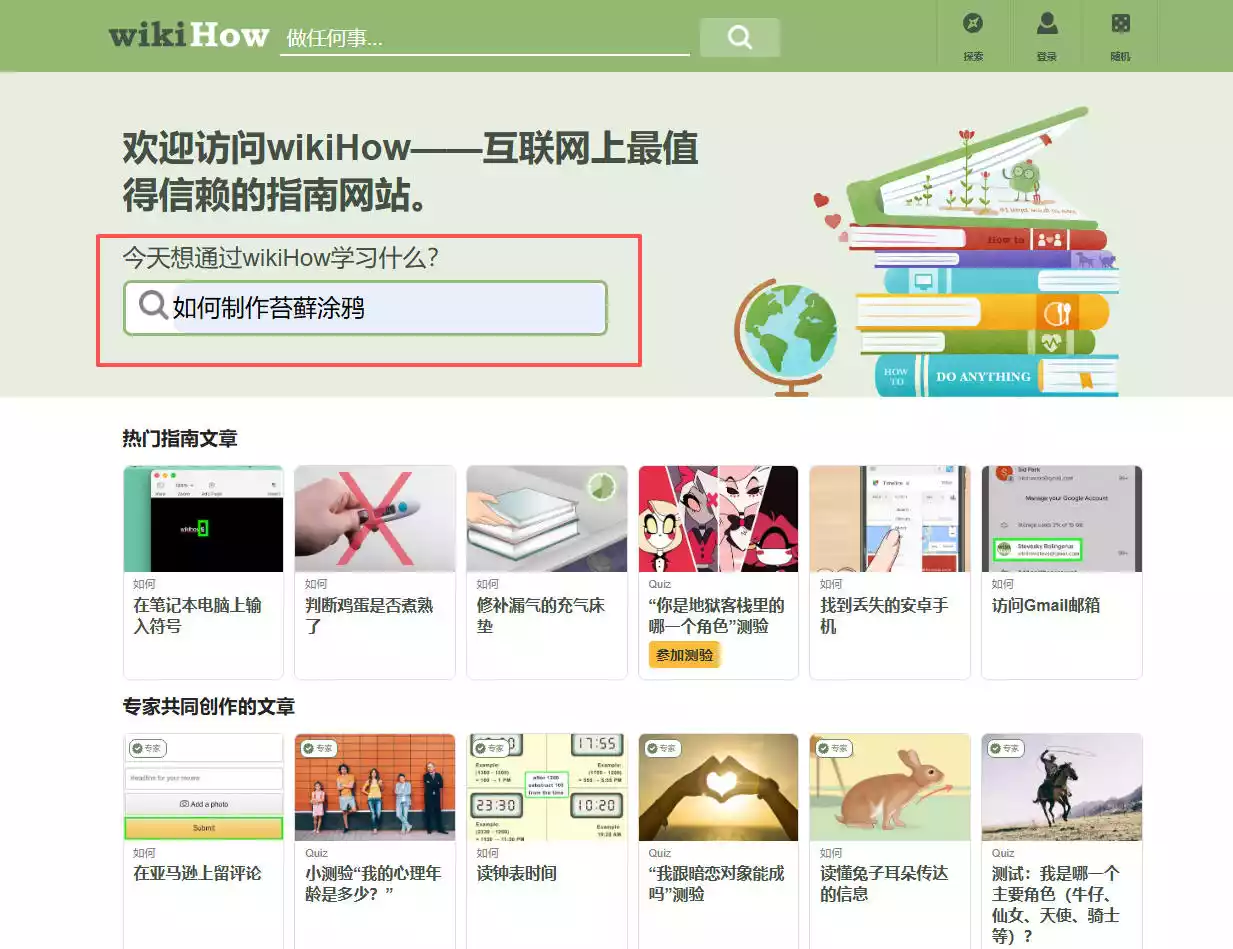Click the hero search field with 如何制作苔藓涂鸦
The height and width of the screenshot is (949, 1233).
click(x=366, y=308)
